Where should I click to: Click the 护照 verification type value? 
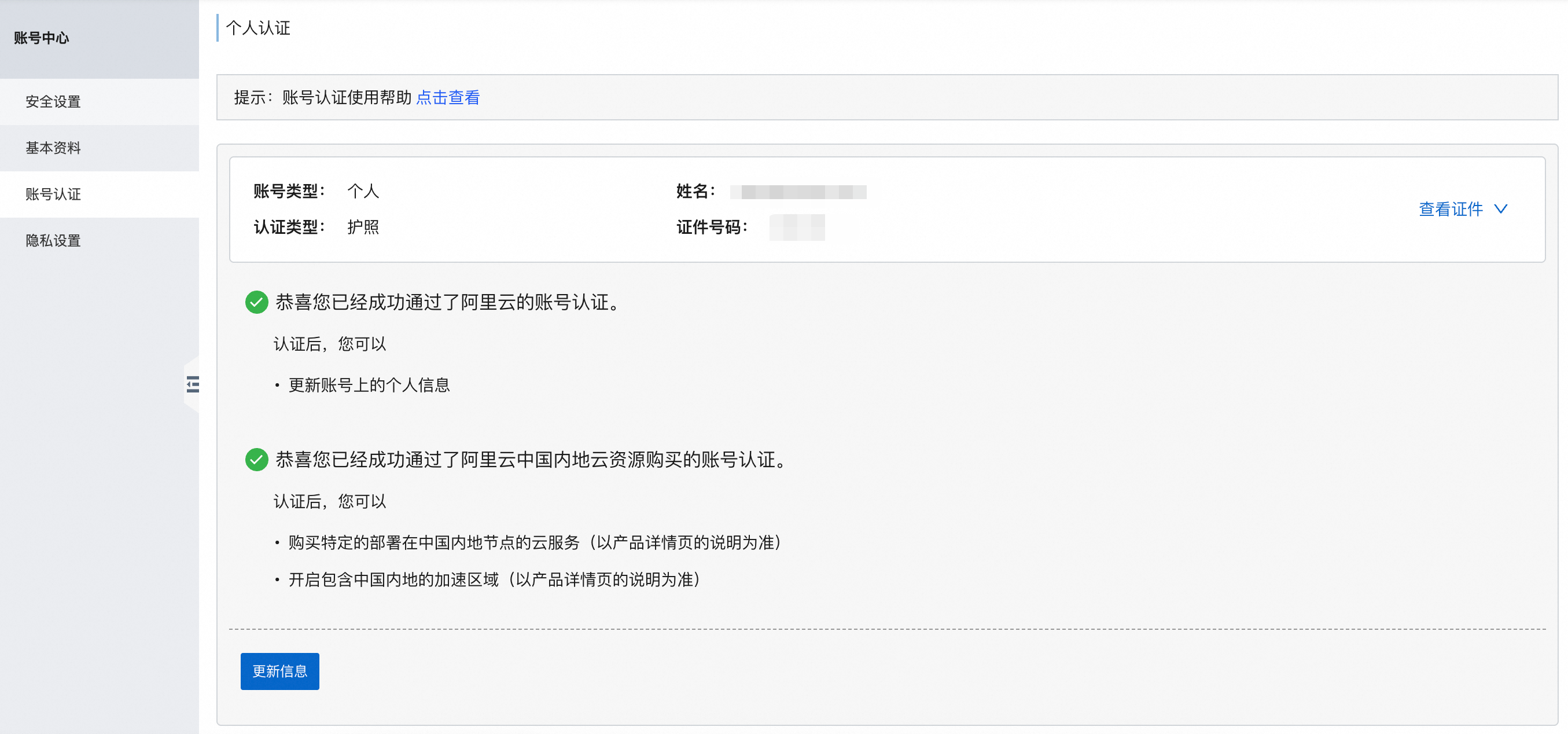pos(363,227)
